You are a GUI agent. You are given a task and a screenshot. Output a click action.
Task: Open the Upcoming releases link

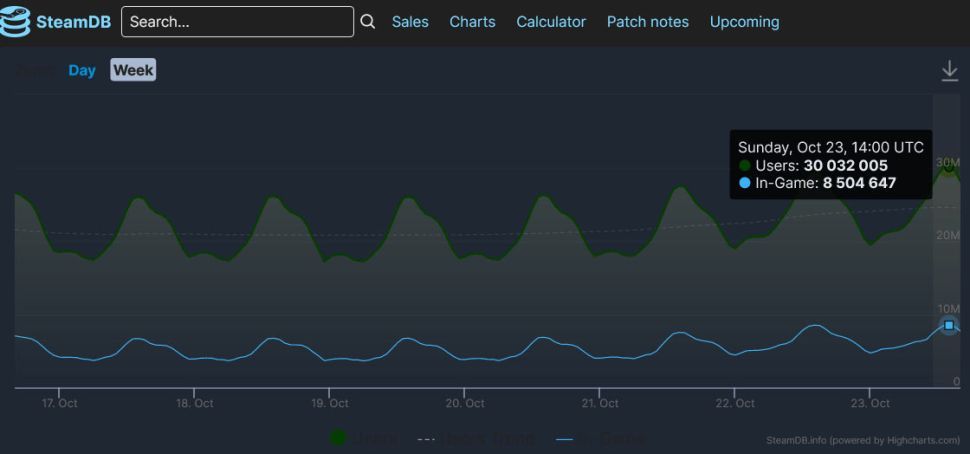click(745, 22)
